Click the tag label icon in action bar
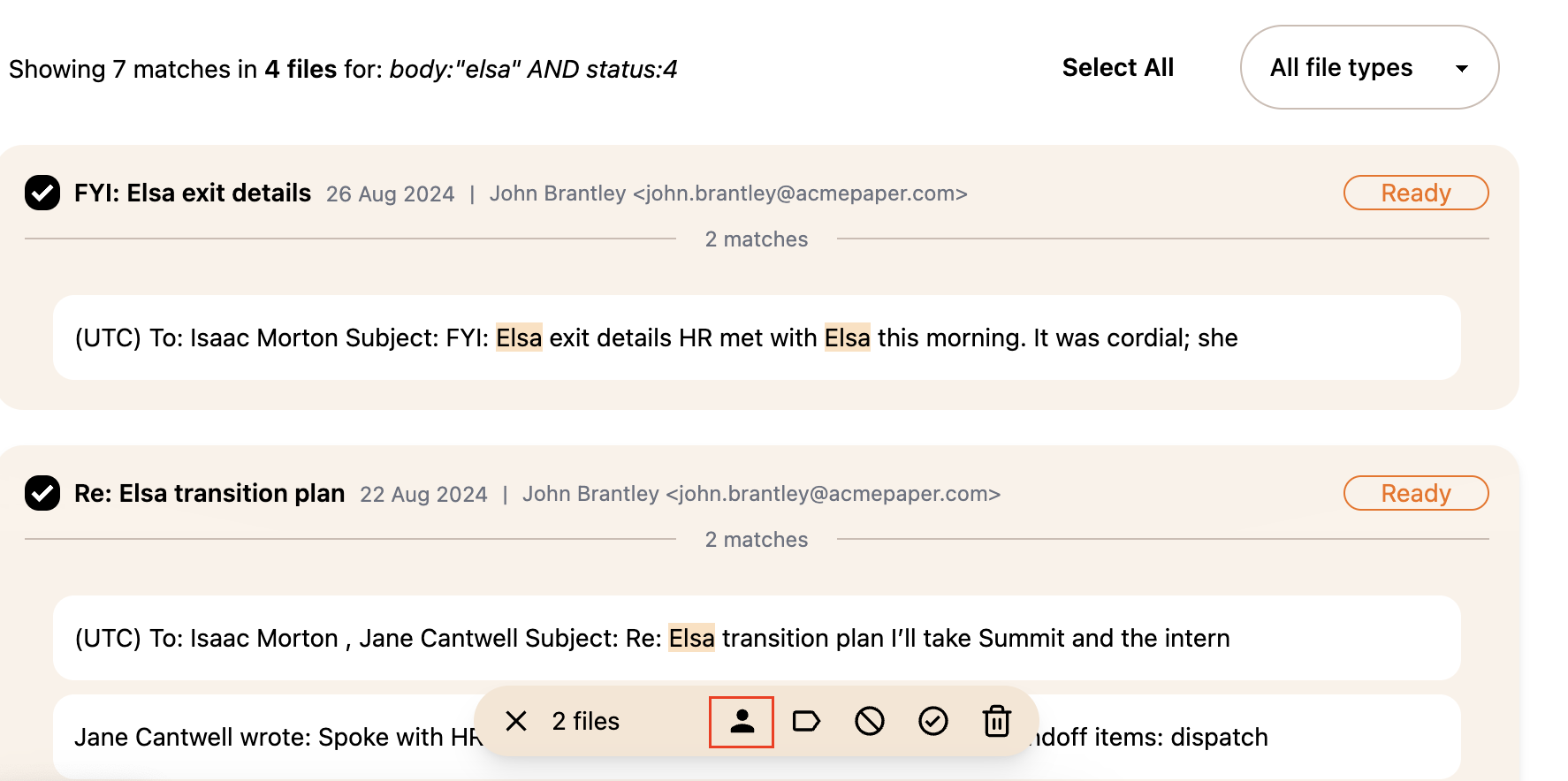This screenshot has height=781, width=1568. pyautogui.click(x=806, y=722)
